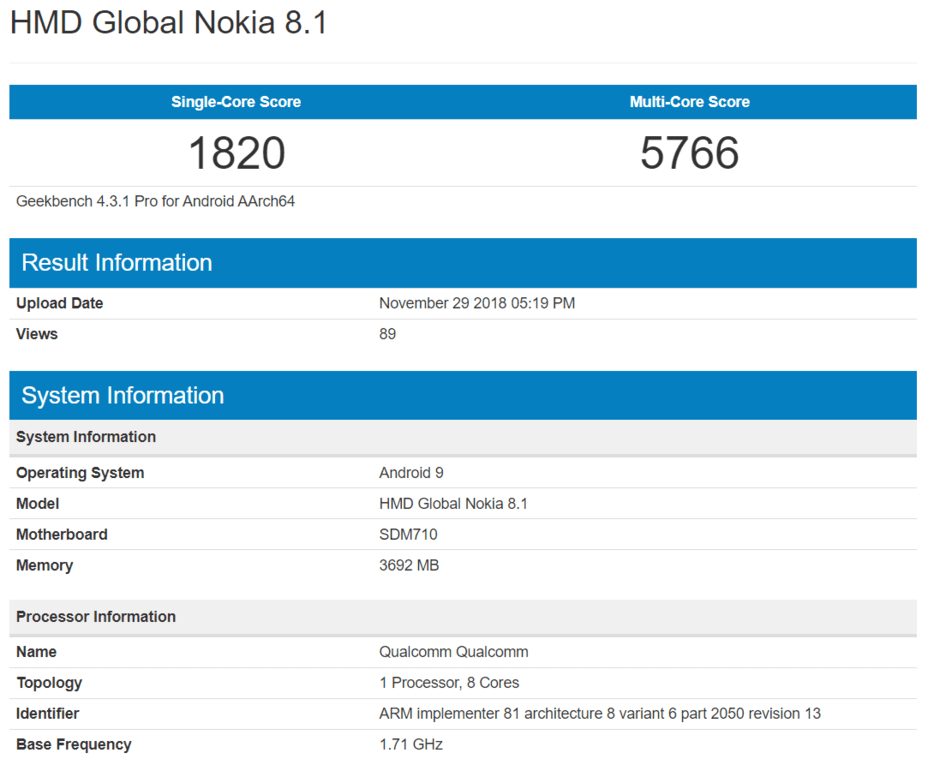
Task: Click the Geekbench 4.3.1 Pro version text
Action: 156,201
